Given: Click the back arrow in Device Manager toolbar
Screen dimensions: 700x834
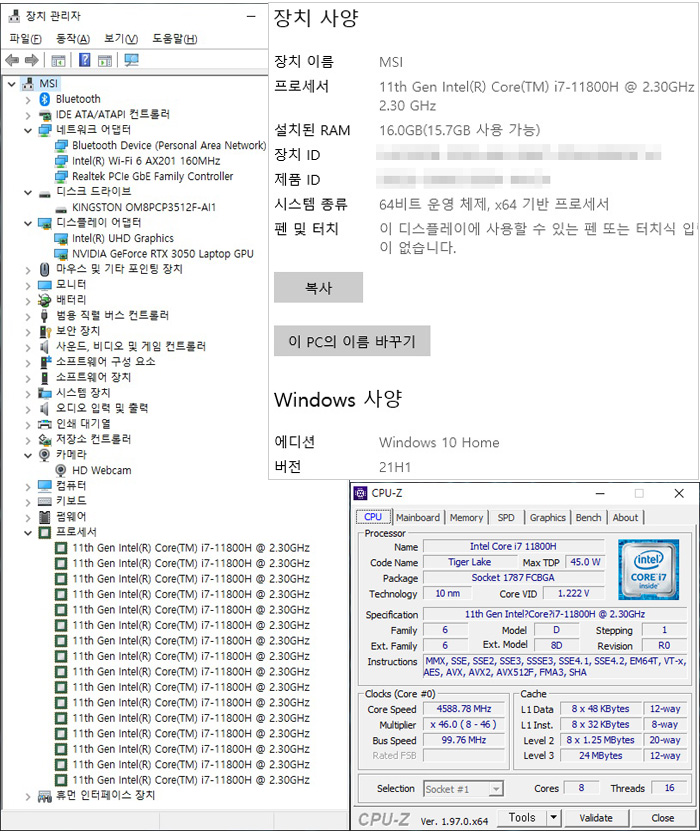Looking at the screenshot, I should coord(12,61).
